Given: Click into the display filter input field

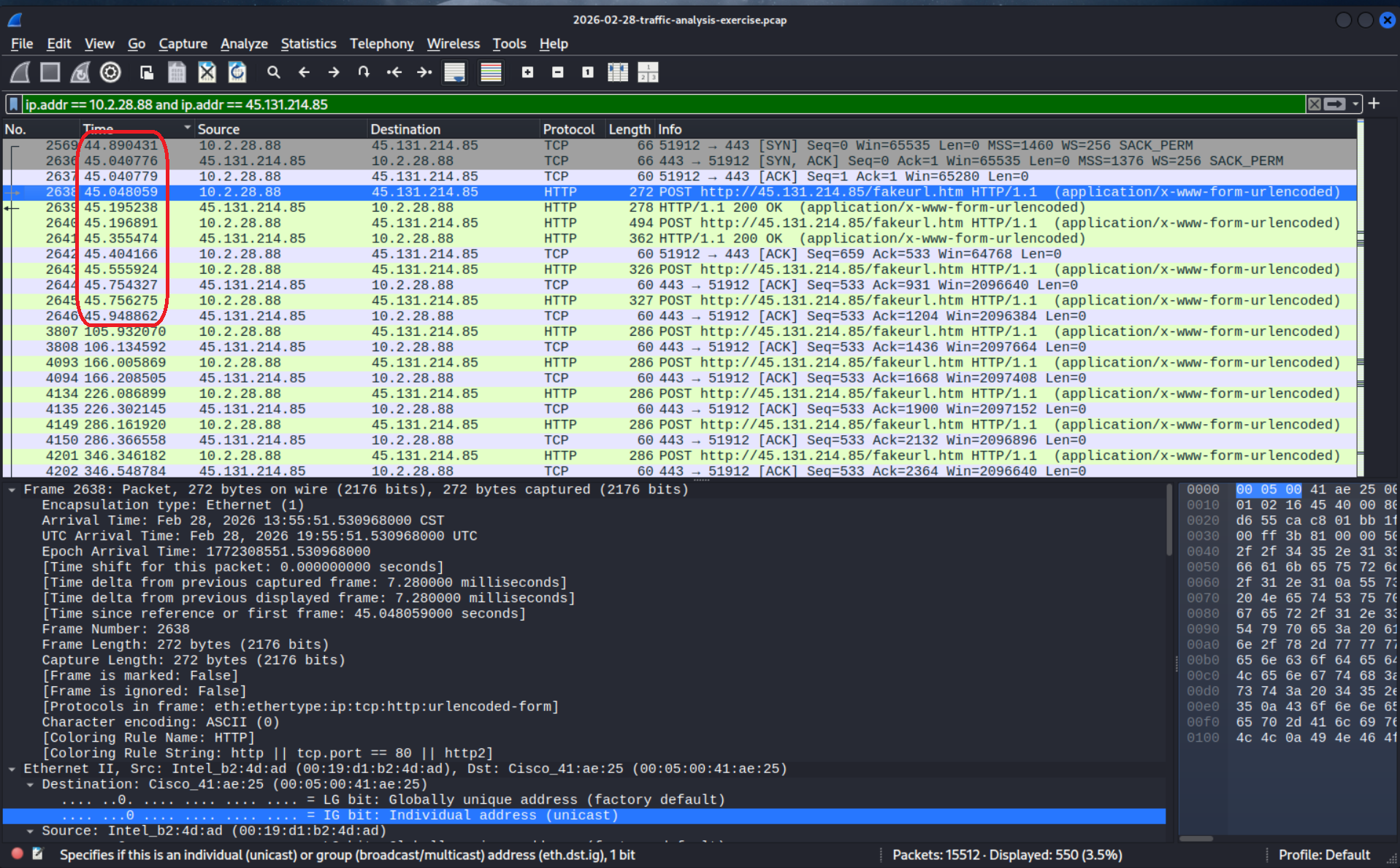Looking at the screenshot, I should 663,104.
